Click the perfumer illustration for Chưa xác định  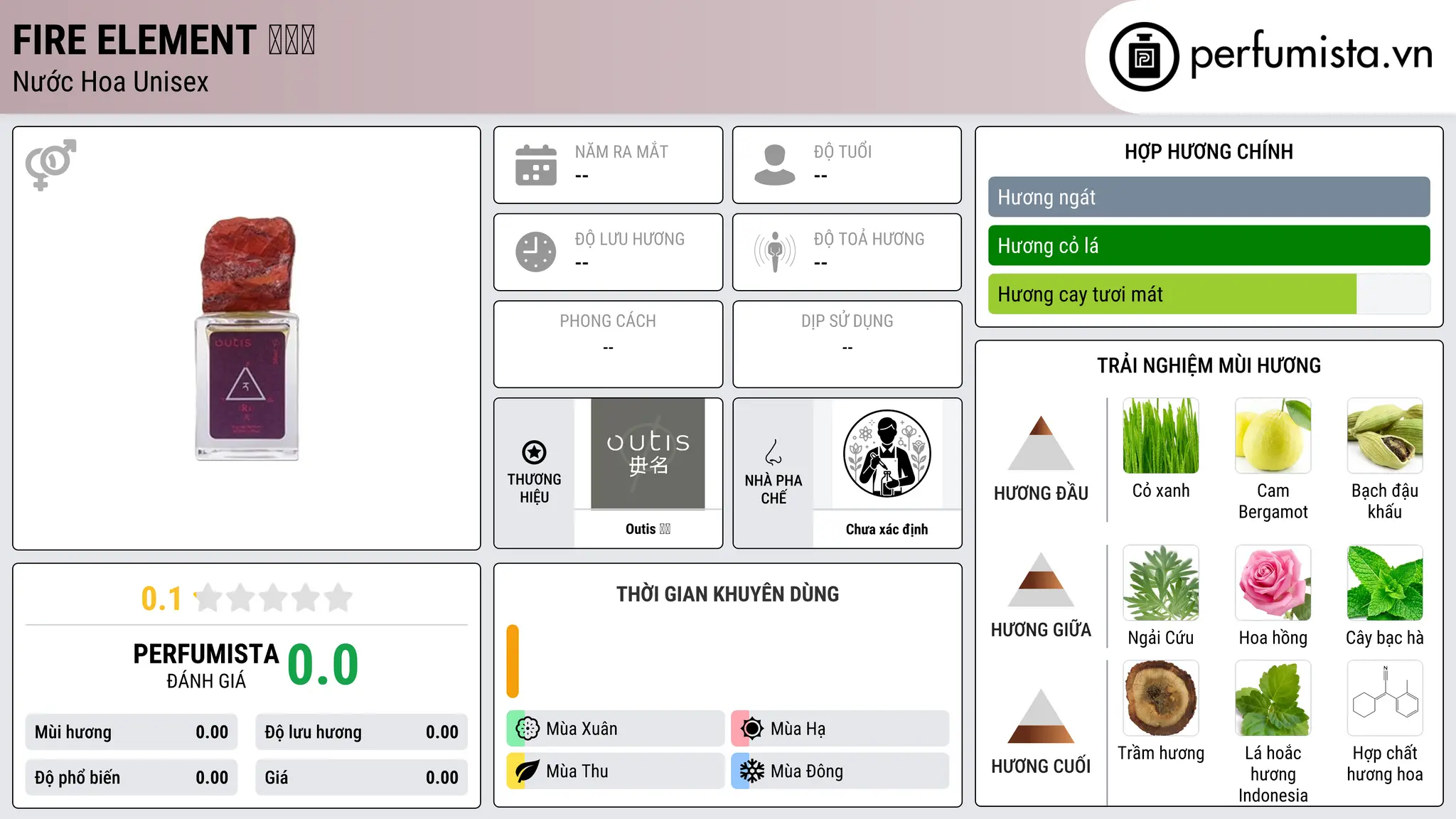[887, 454]
